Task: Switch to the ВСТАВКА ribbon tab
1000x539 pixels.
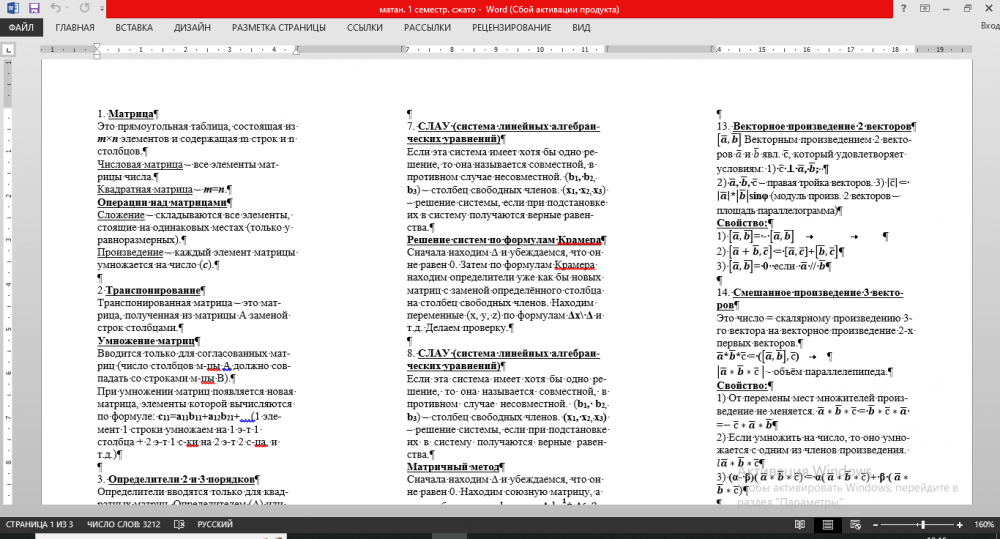Action: click(x=134, y=27)
